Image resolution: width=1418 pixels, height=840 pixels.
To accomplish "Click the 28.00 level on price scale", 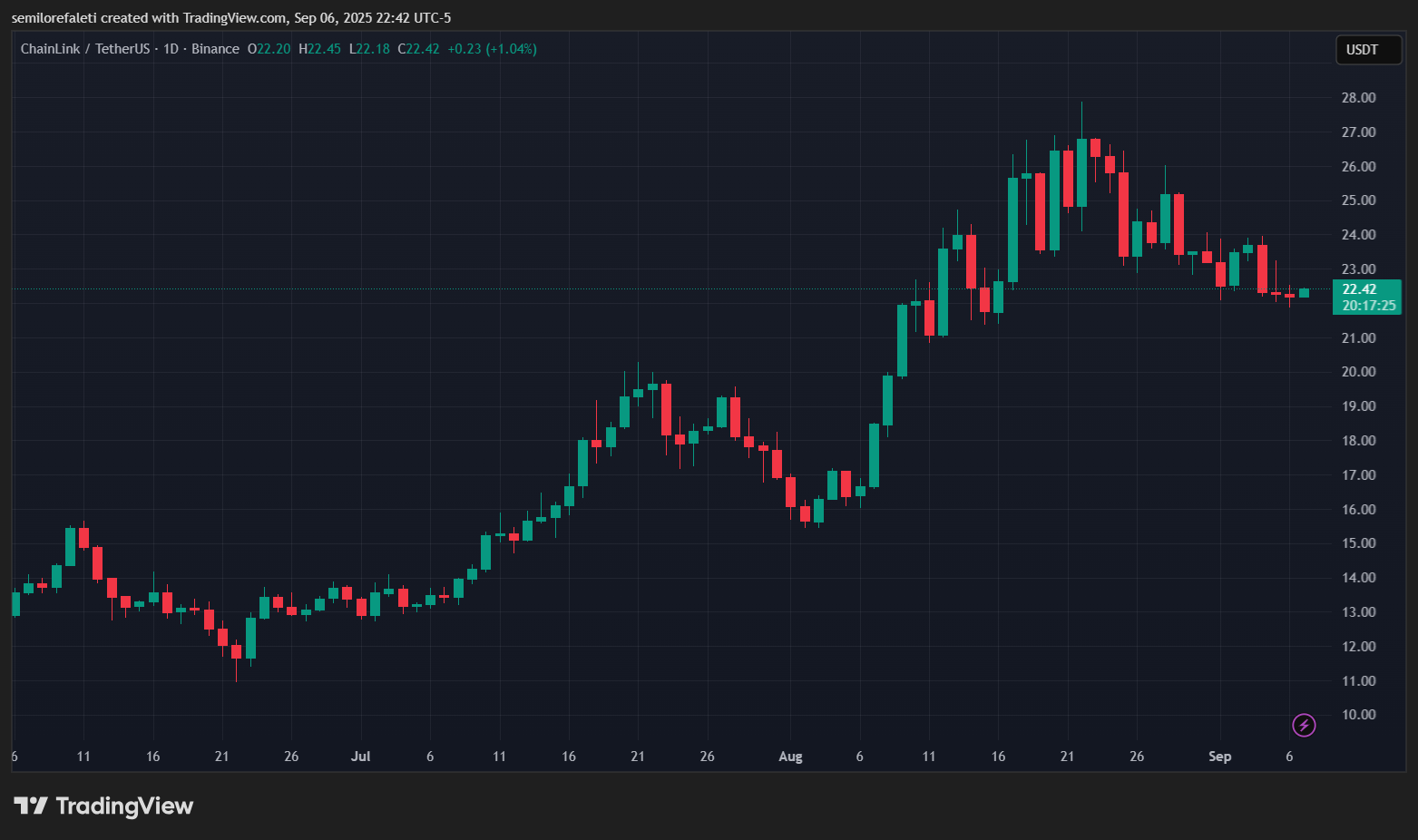I will coord(1358,97).
